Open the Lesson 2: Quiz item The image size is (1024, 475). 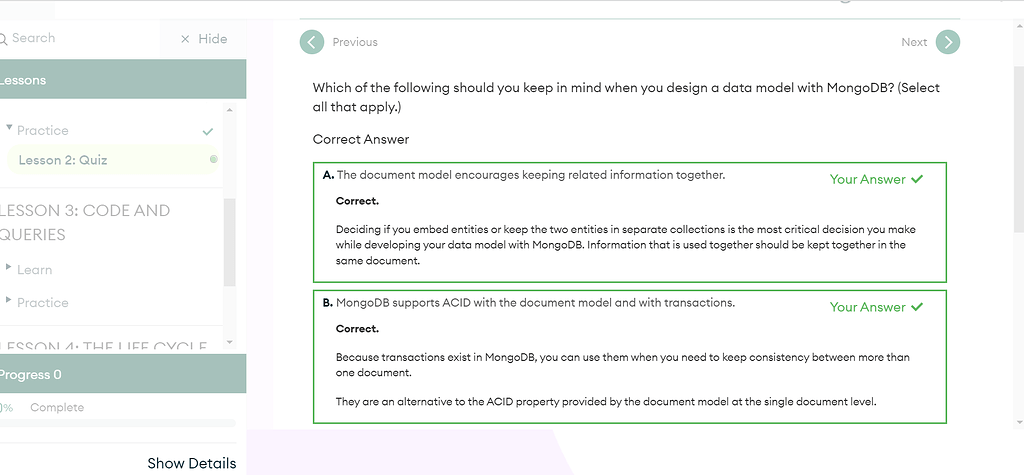(x=63, y=160)
